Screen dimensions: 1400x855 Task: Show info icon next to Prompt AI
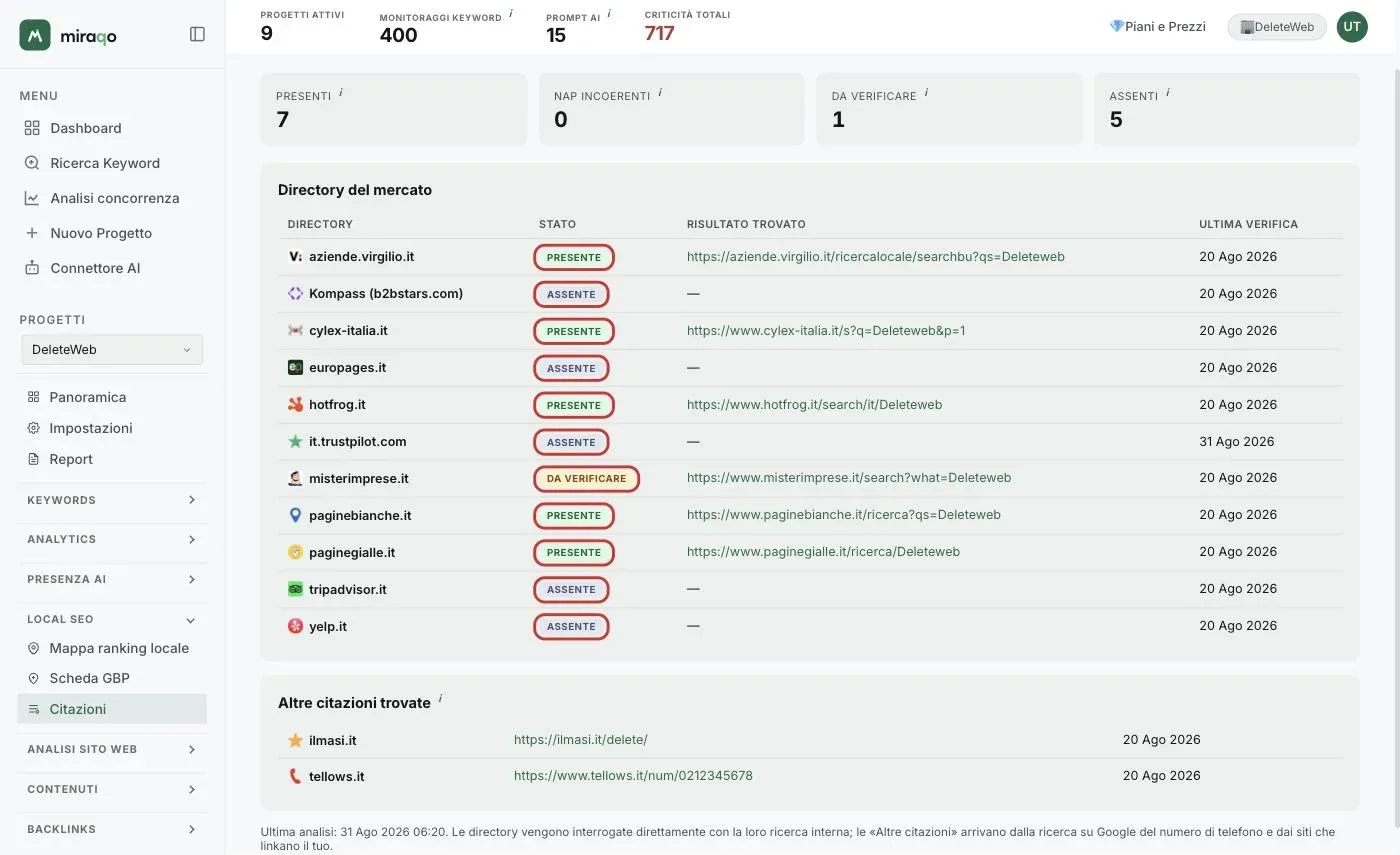pyautogui.click(x=609, y=14)
